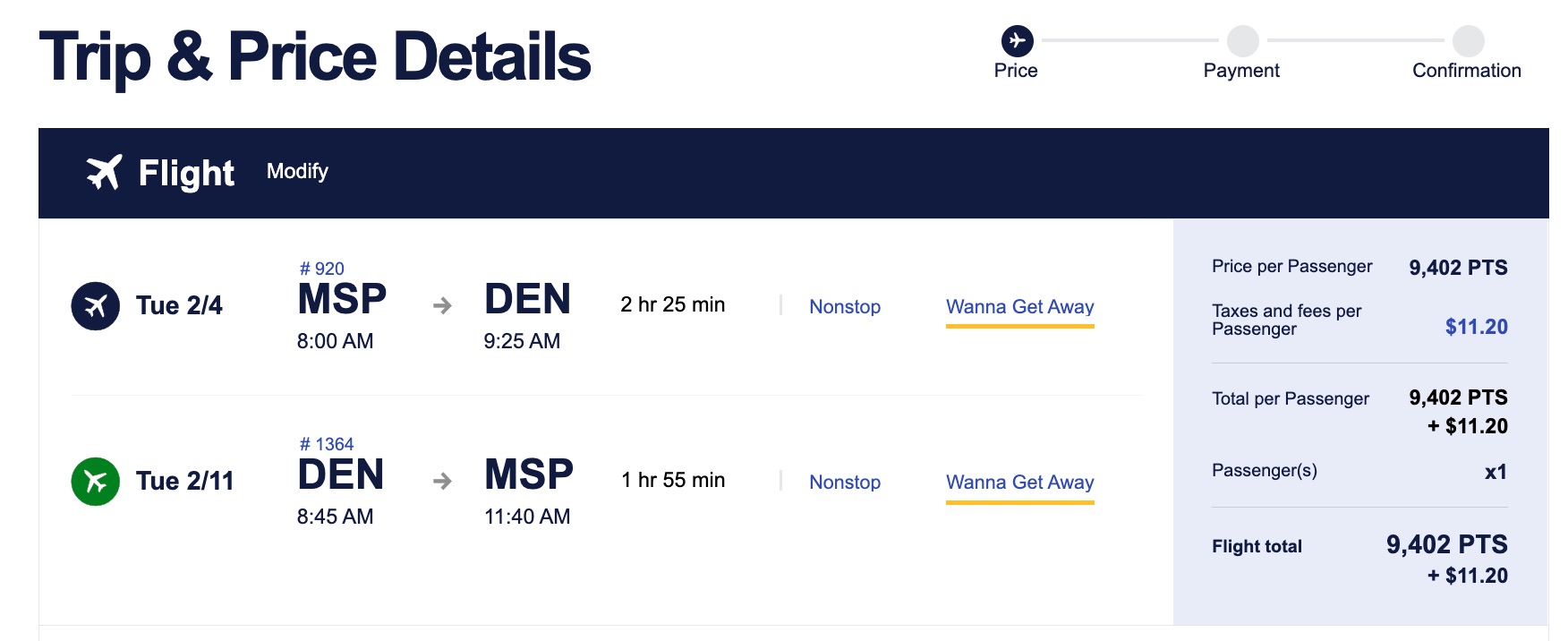The width and height of the screenshot is (1568, 641).
Task: Select the Price step label
Action: 1016,70
